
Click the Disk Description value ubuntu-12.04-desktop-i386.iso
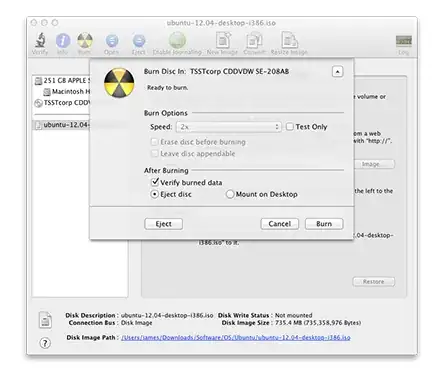point(167,315)
